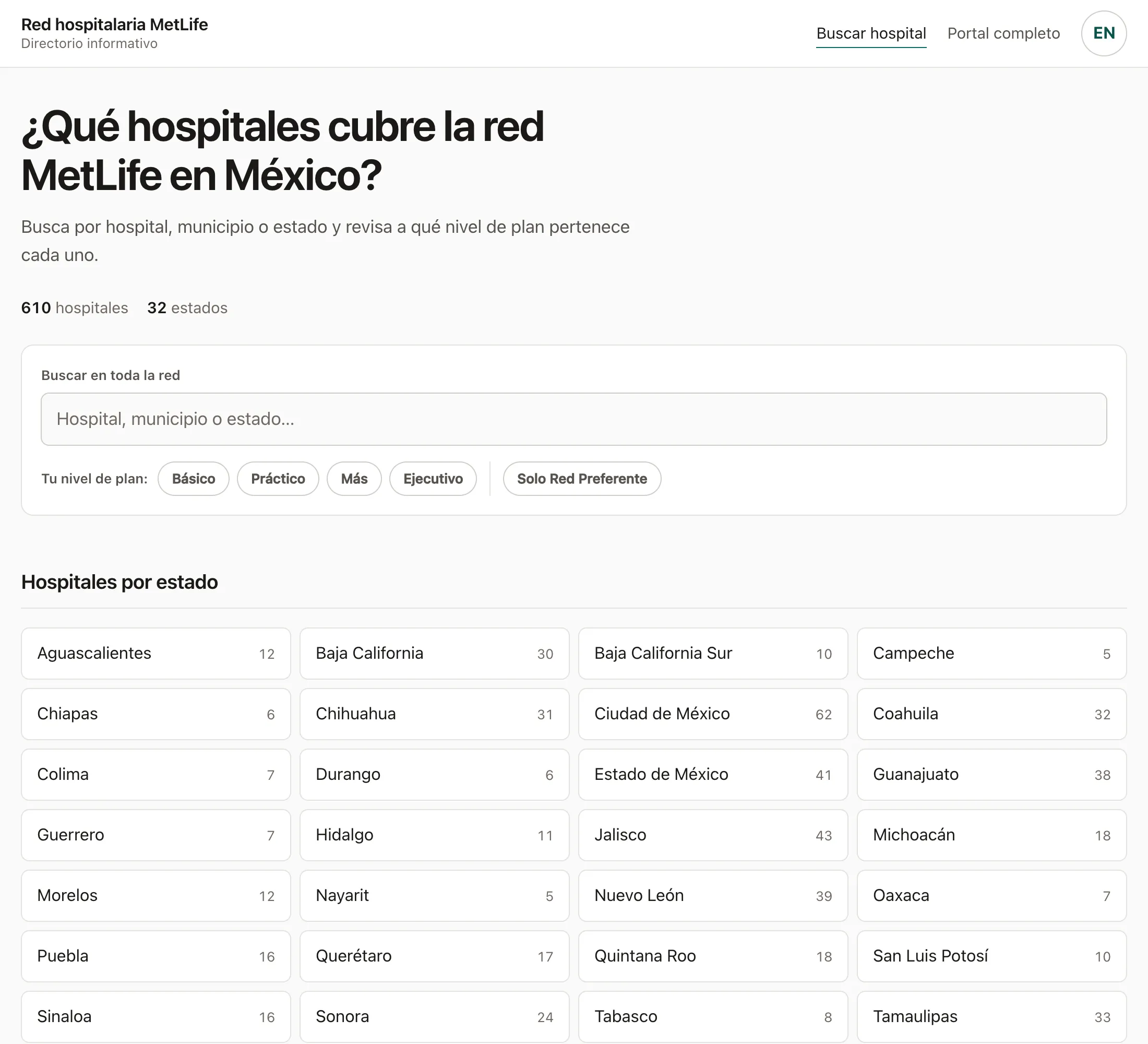Image resolution: width=1148 pixels, height=1044 pixels.
Task: Select the Campeche state card
Action: coord(991,654)
